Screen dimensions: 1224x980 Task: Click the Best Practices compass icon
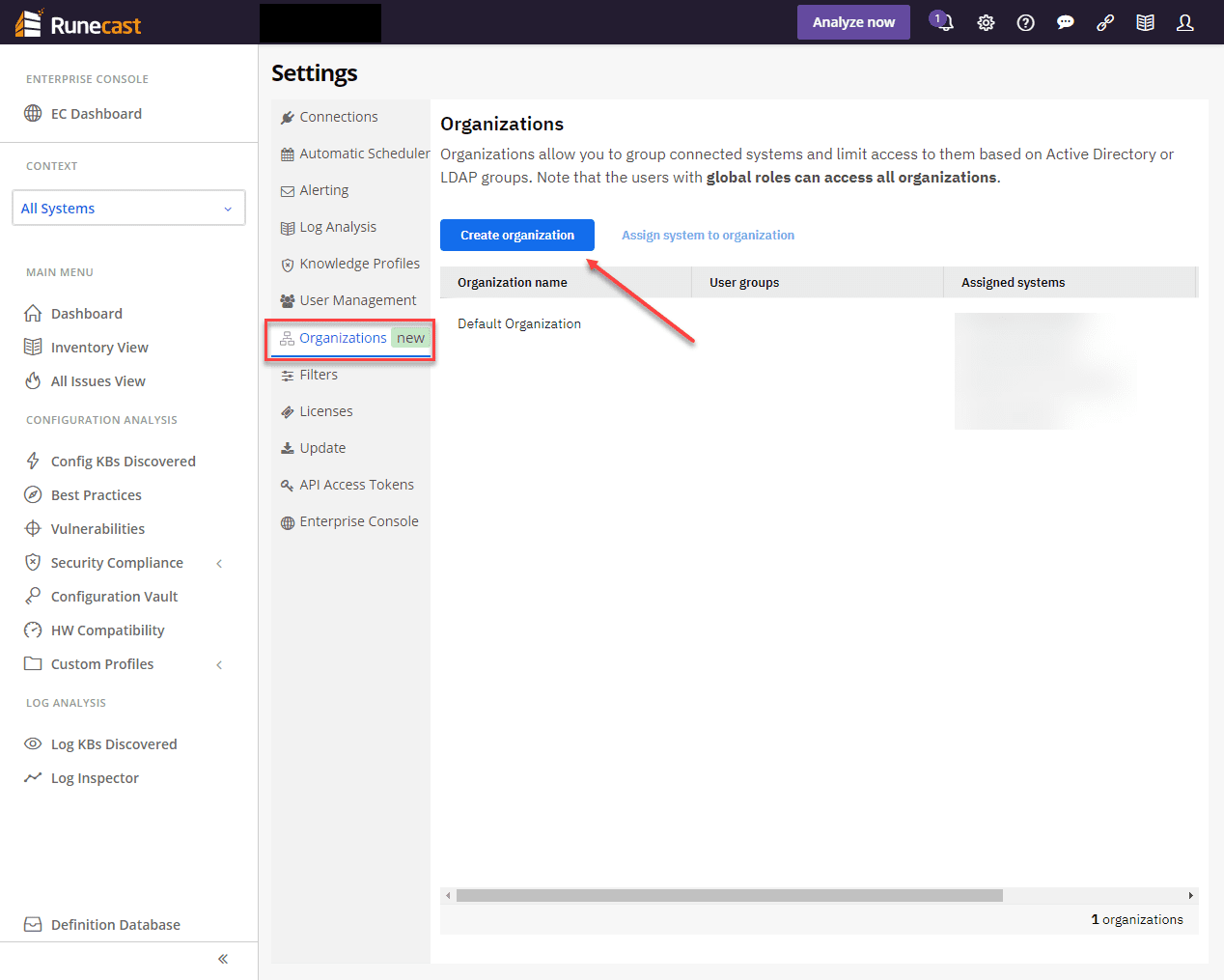click(x=33, y=494)
